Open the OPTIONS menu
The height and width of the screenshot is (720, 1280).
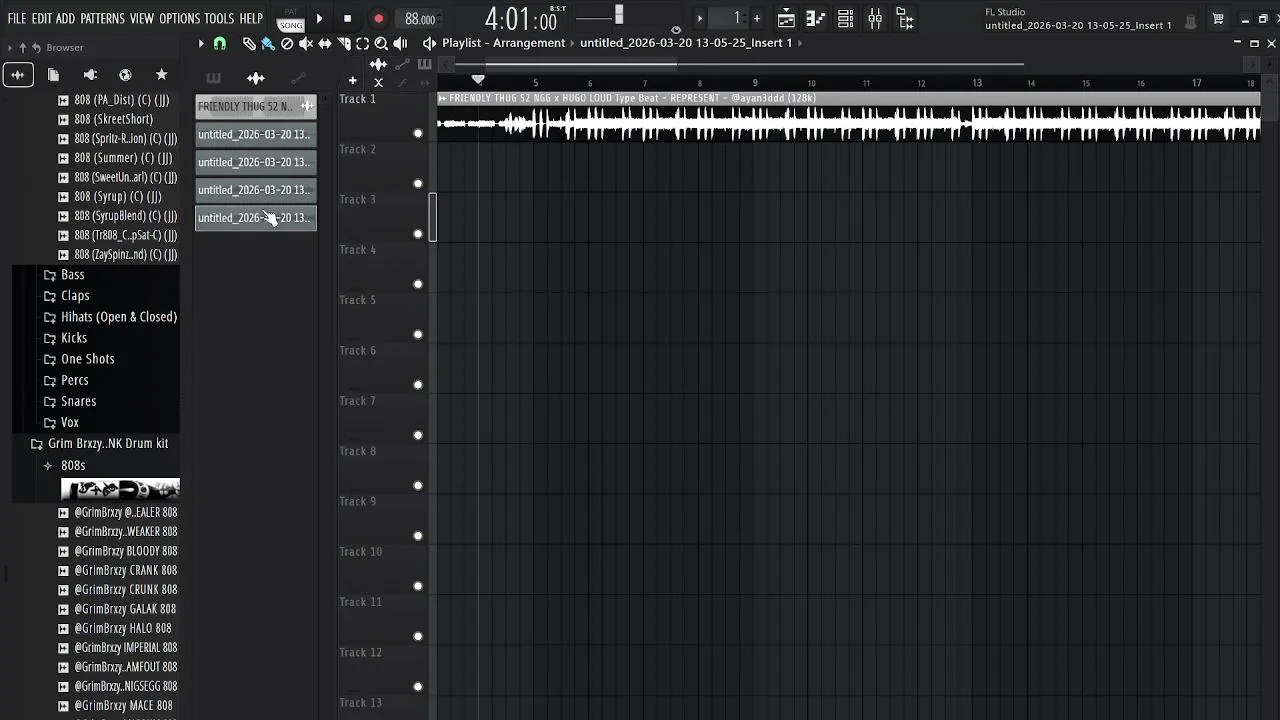pyautogui.click(x=180, y=19)
